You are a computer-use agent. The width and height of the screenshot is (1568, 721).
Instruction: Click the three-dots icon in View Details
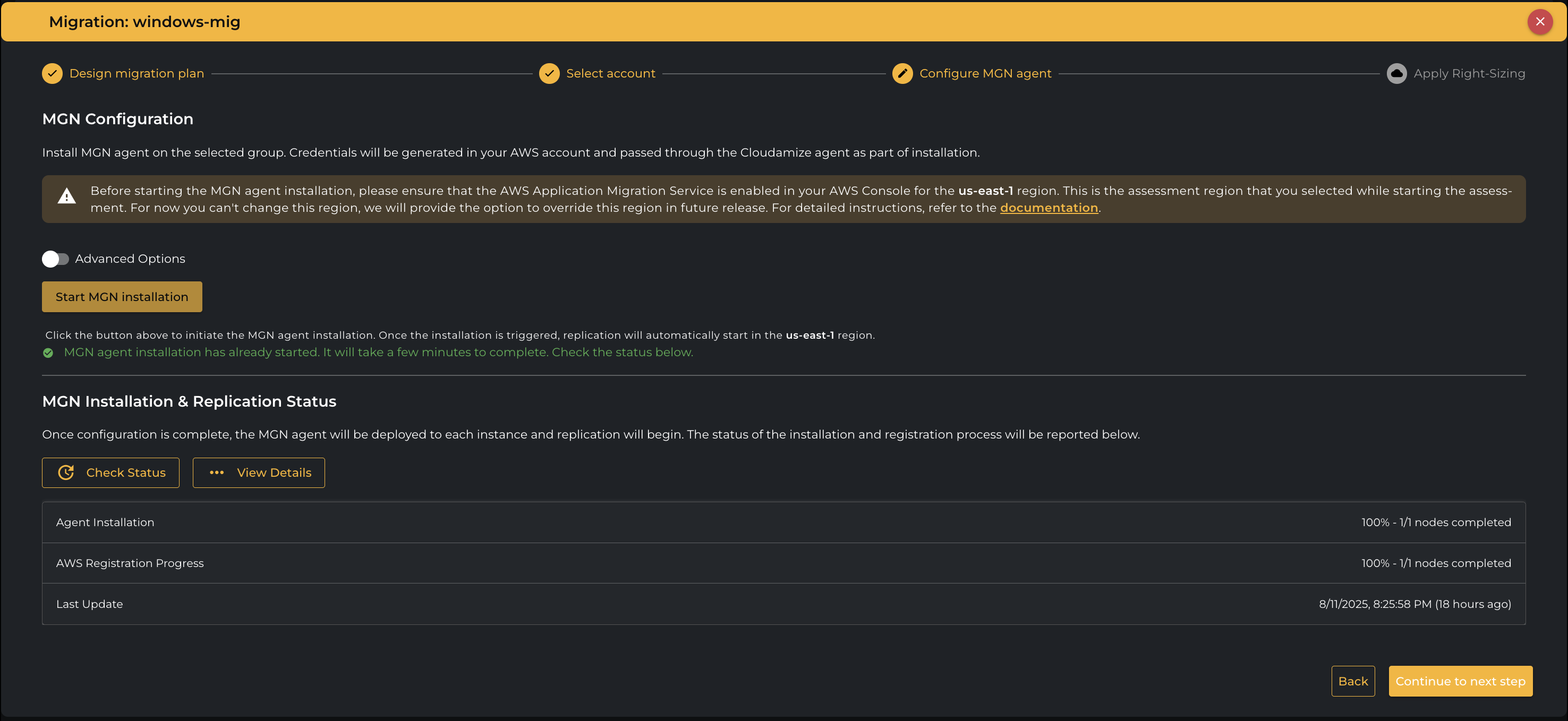[x=217, y=473]
